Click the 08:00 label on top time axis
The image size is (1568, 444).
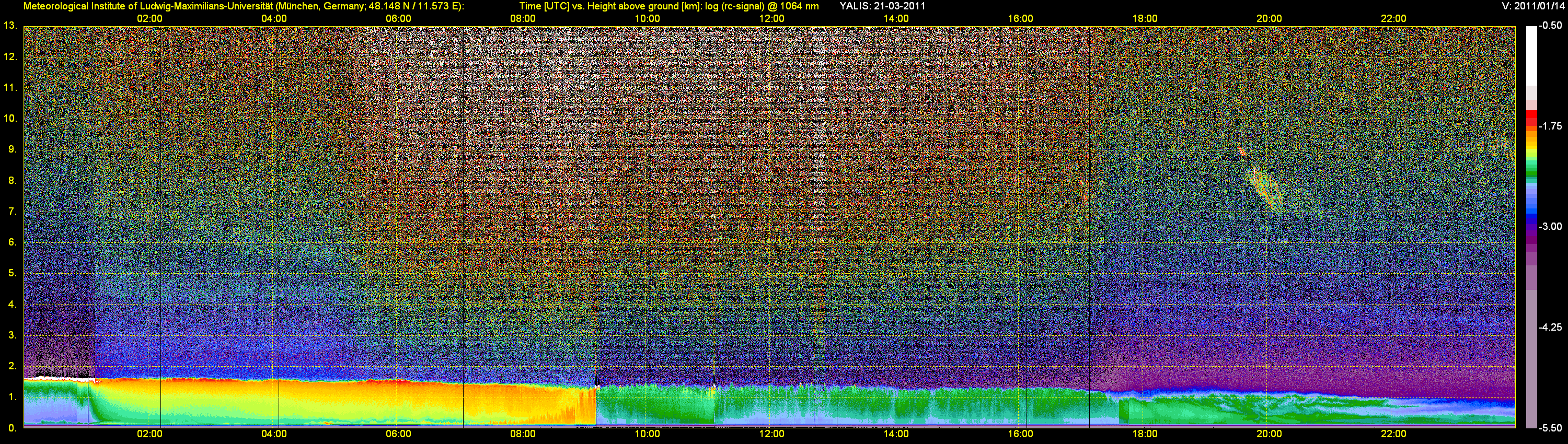522,19
